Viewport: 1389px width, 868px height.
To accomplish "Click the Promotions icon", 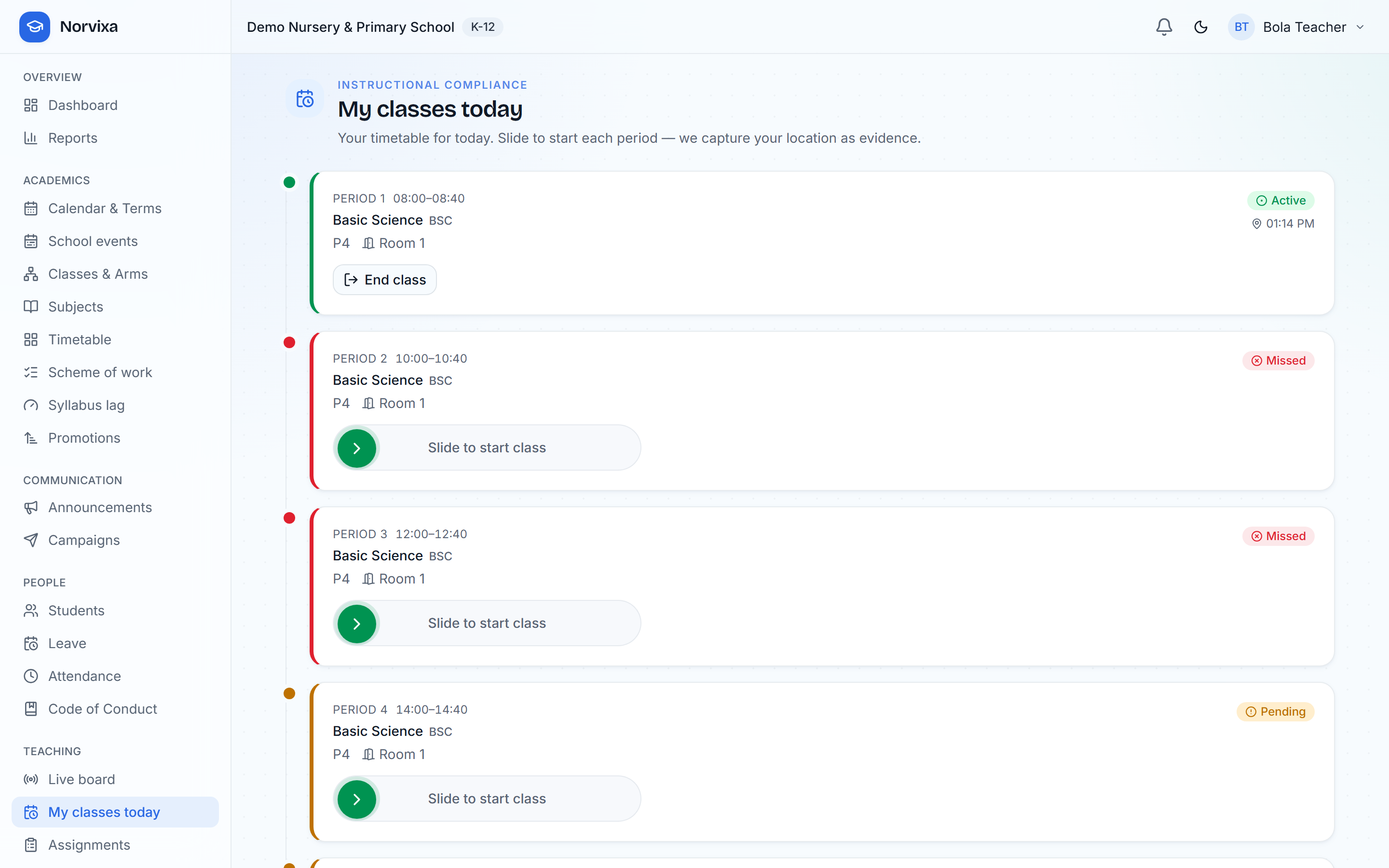I will click(x=31, y=439).
